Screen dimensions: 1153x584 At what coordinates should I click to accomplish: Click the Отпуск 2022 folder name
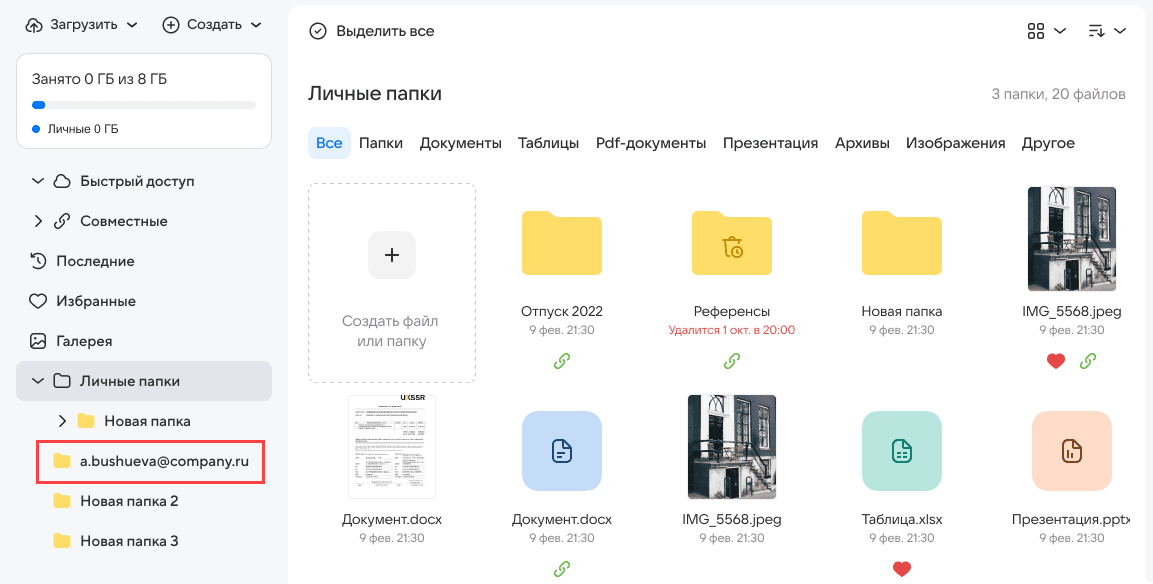tap(562, 311)
